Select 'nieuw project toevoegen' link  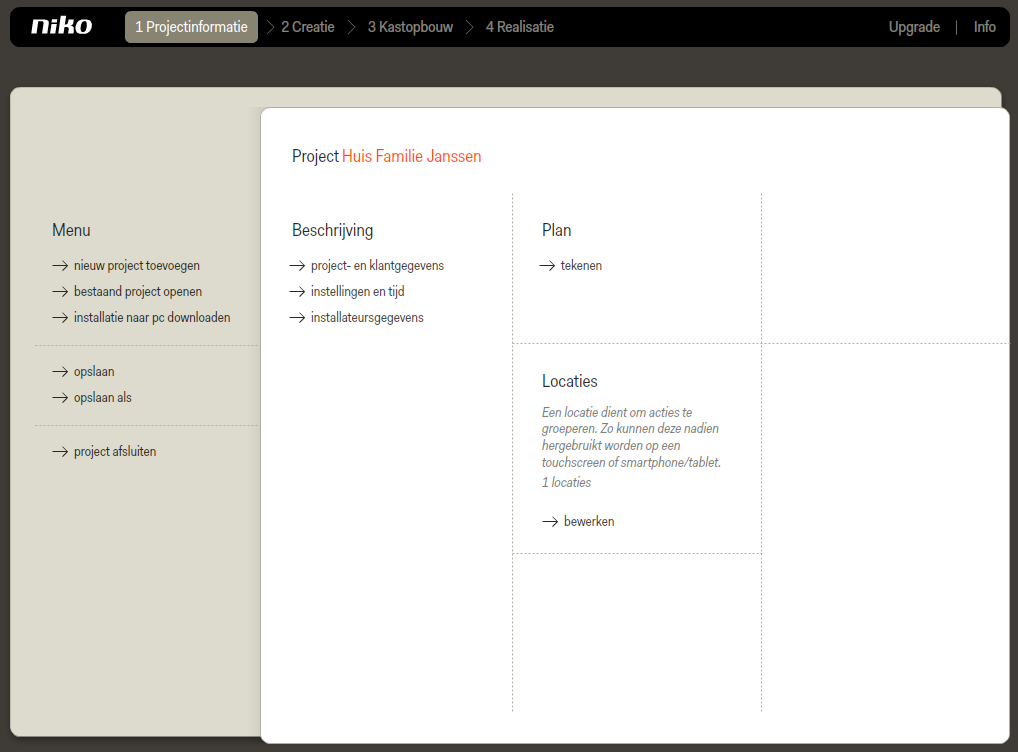pos(137,266)
